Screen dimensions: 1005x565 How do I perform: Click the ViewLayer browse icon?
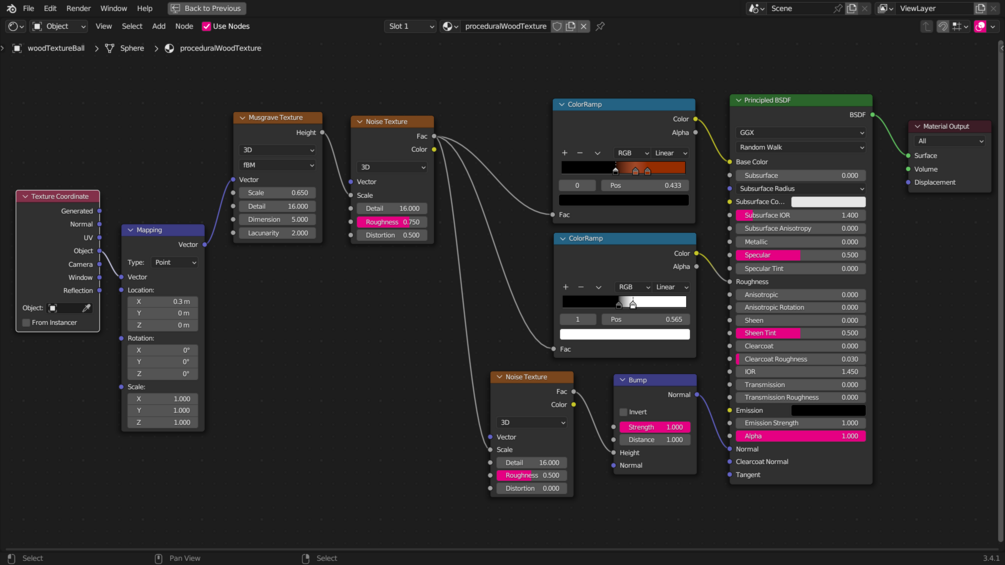tap(885, 8)
